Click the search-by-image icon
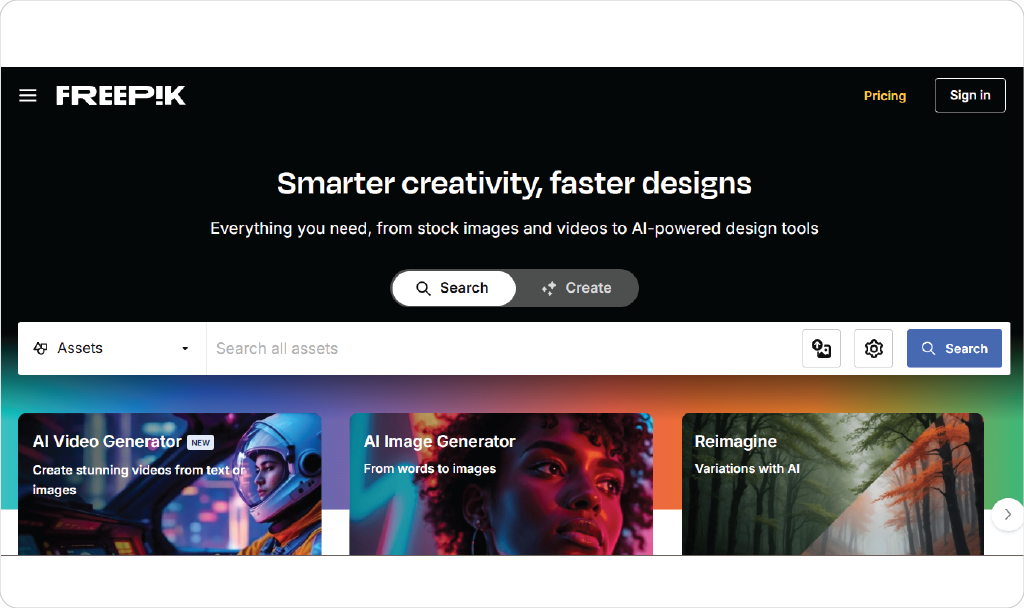The image size is (1024, 608). 821,349
